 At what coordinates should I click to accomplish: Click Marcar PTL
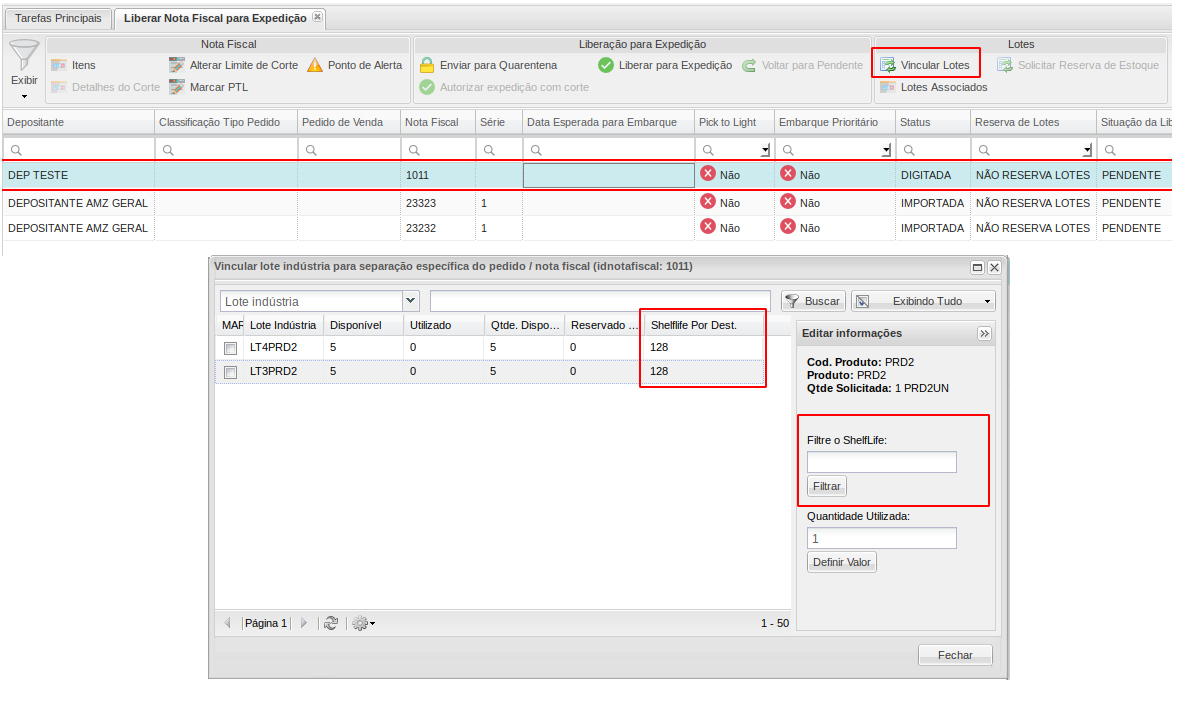(x=208, y=87)
